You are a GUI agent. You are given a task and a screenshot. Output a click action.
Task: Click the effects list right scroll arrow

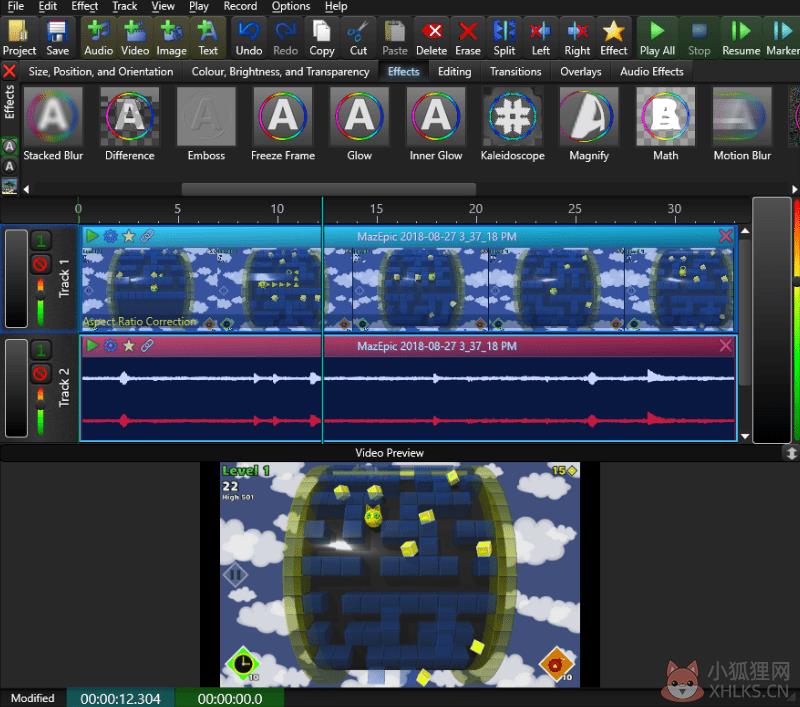(794, 189)
